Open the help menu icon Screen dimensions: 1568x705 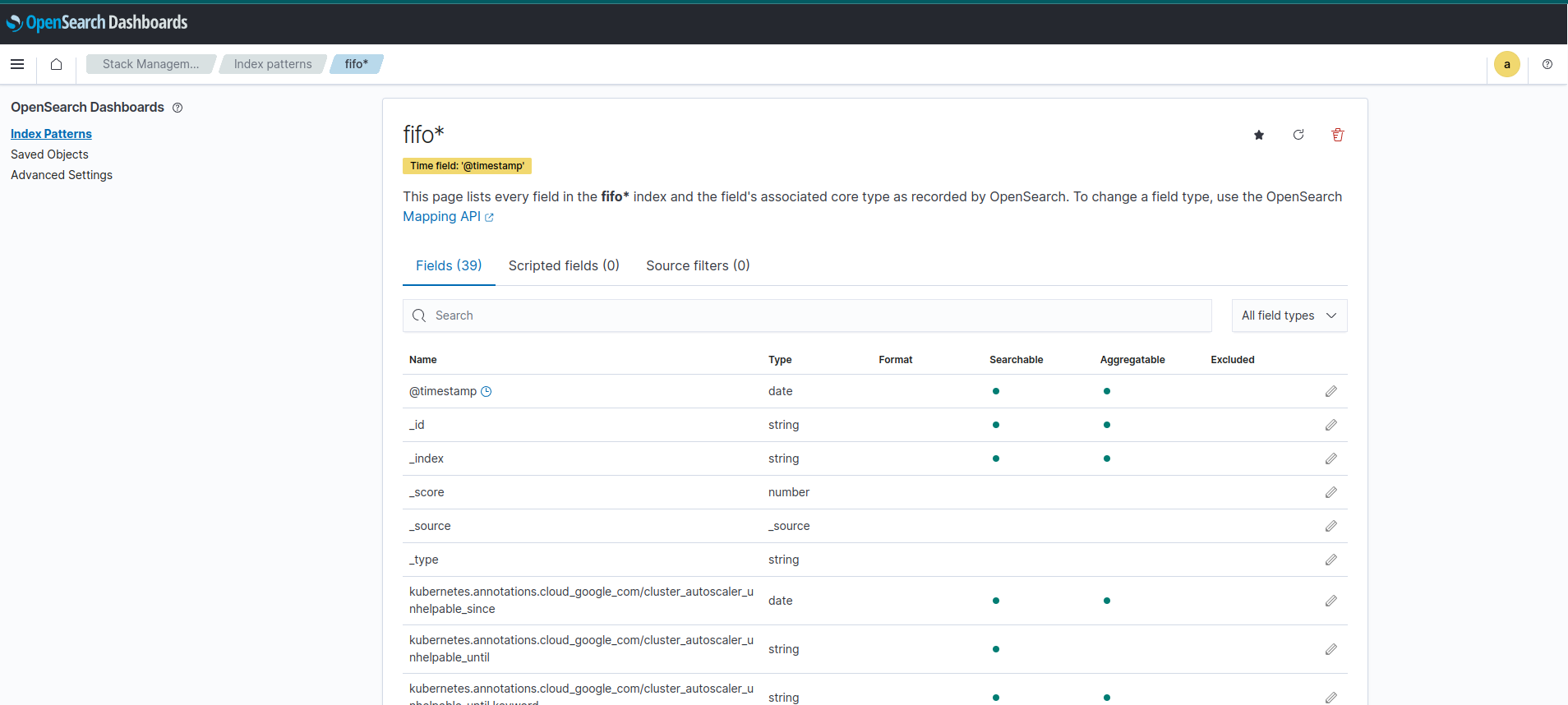1547,64
